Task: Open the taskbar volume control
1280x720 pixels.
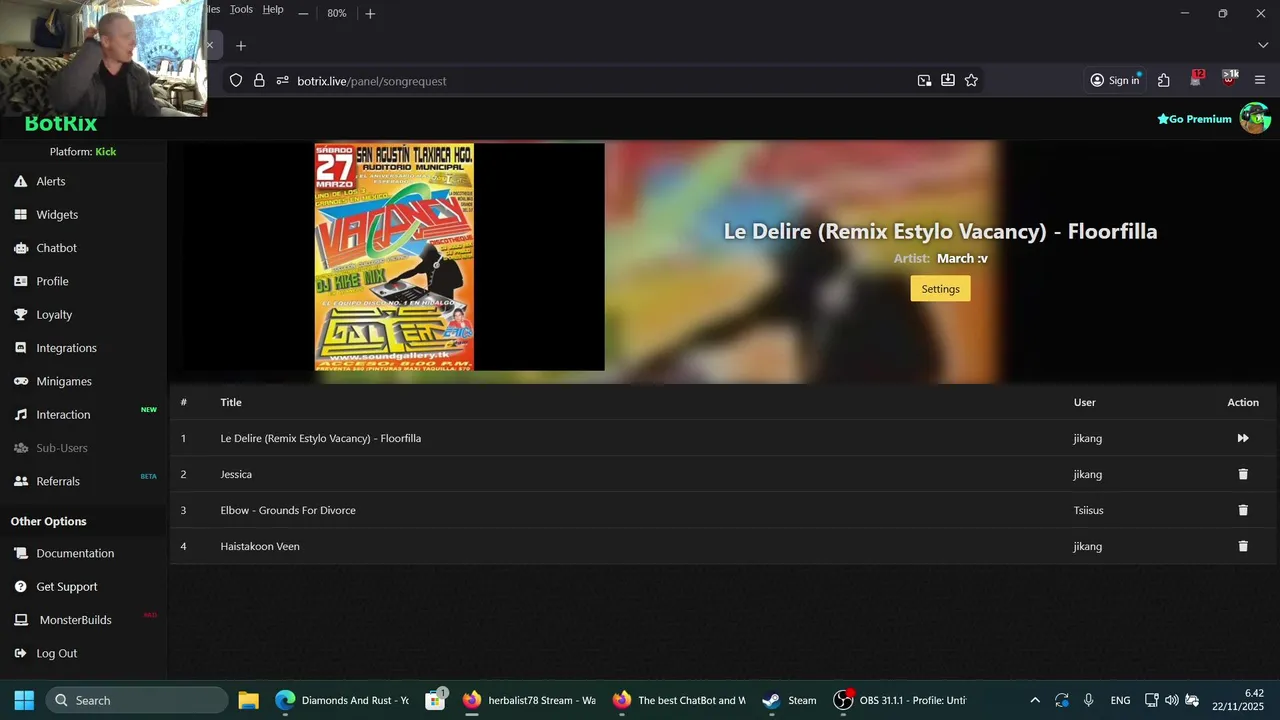Action: [x=1171, y=700]
